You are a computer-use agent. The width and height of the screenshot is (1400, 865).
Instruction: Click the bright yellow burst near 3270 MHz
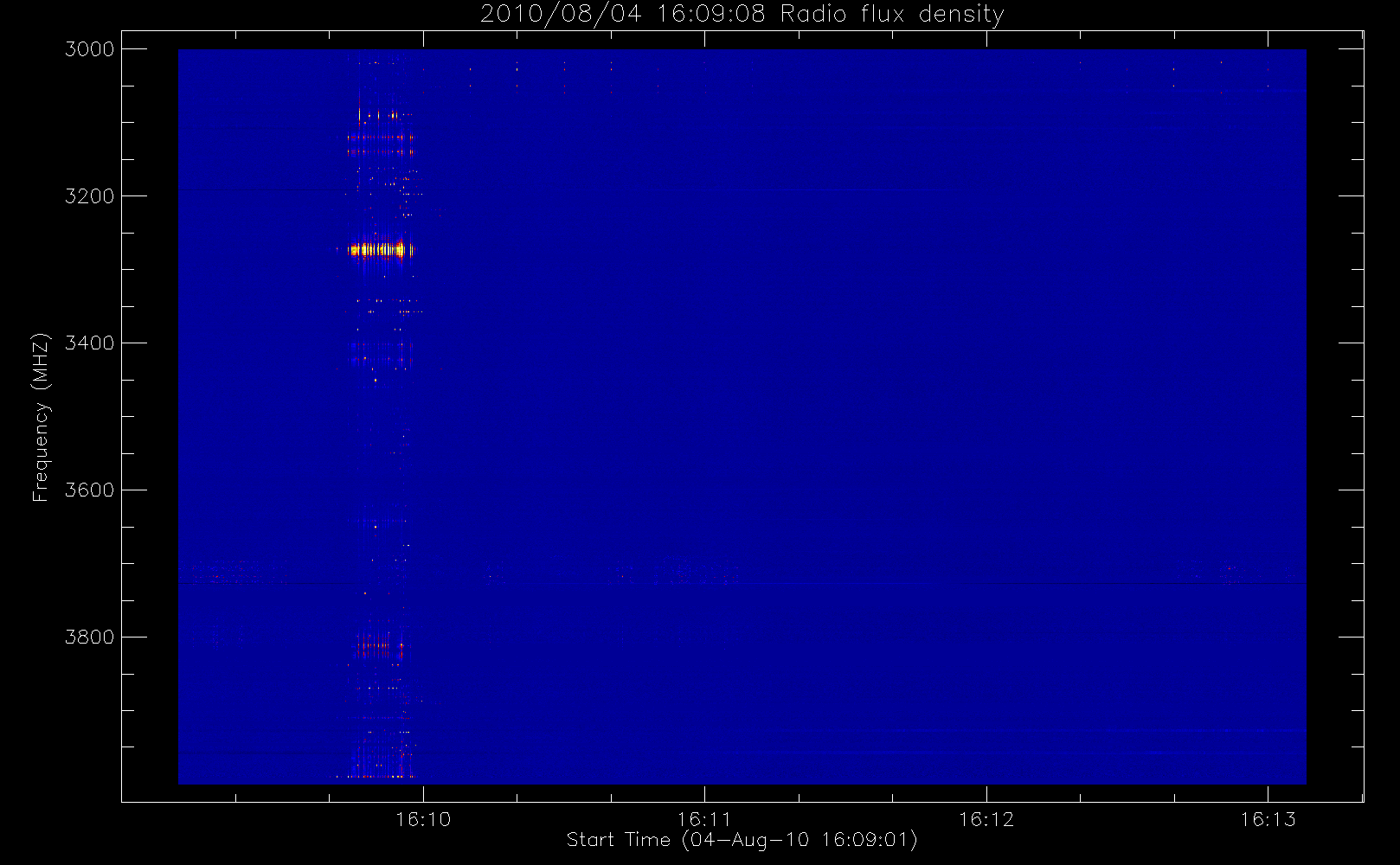click(381, 251)
